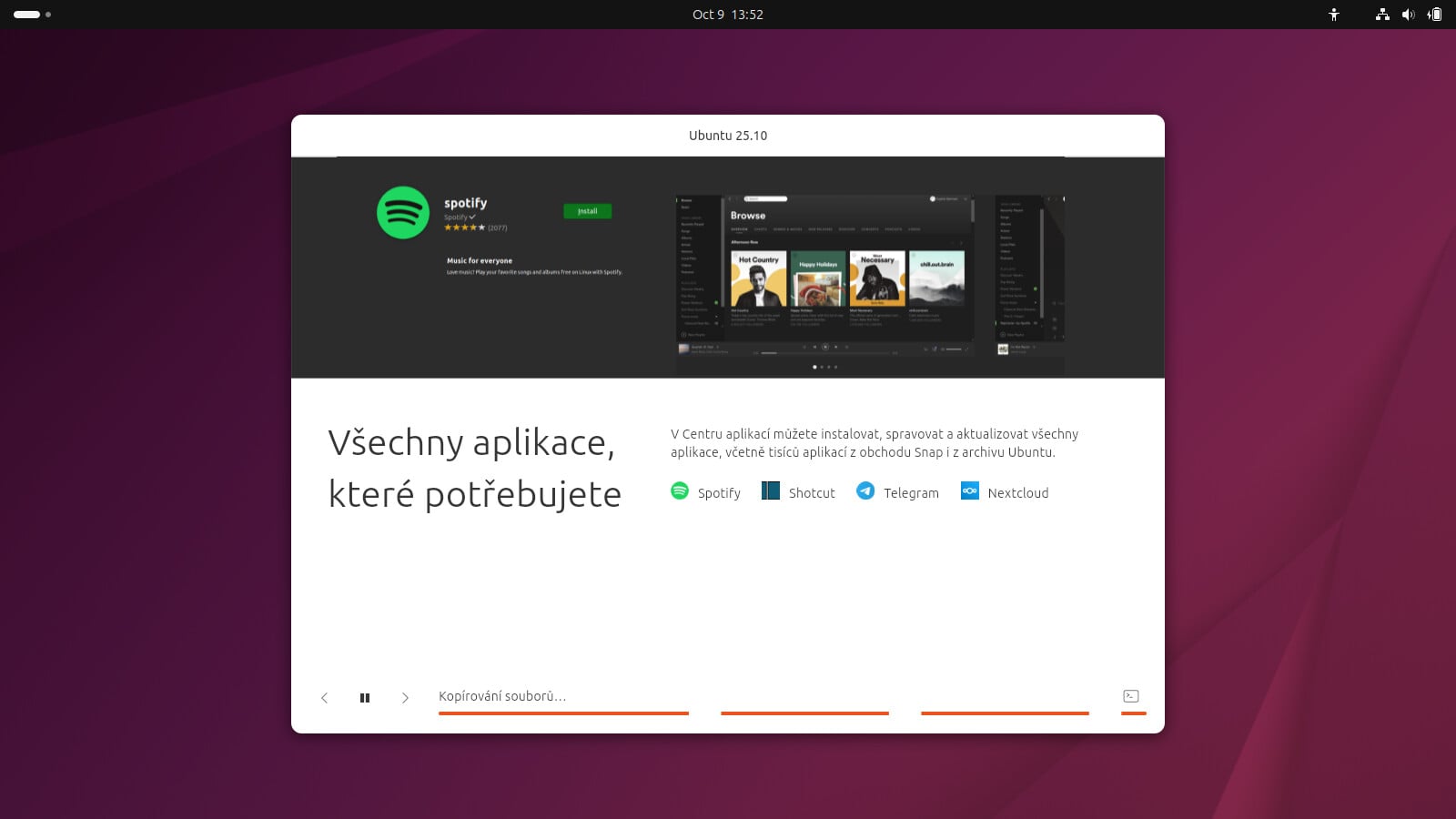Open the accessibility menu in top bar
This screenshot has width=1456, height=819.
click(1334, 15)
